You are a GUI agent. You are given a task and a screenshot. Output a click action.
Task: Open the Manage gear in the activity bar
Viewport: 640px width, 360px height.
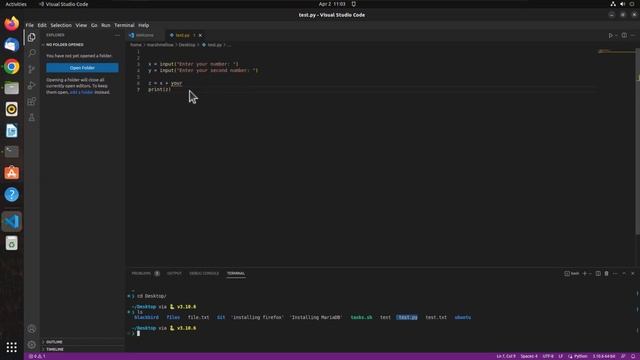pos(31,345)
